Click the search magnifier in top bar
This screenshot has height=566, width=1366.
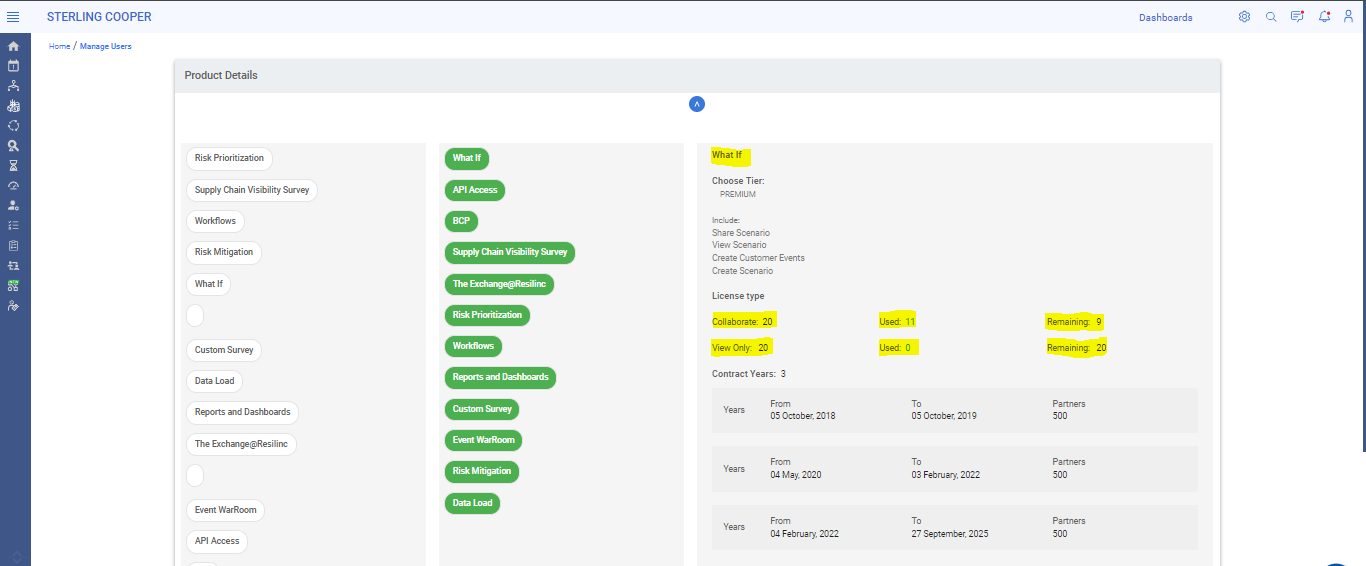coord(1271,17)
